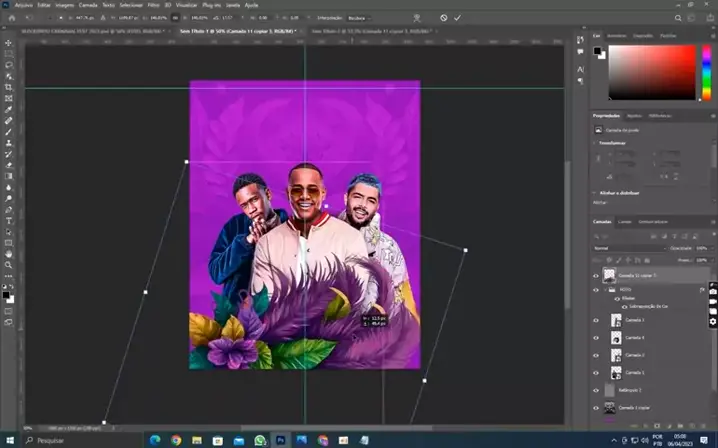The width and height of the screenshot is (718, 448).
Task: Select the Type (T) tool
Action: [x=9, y=219]
